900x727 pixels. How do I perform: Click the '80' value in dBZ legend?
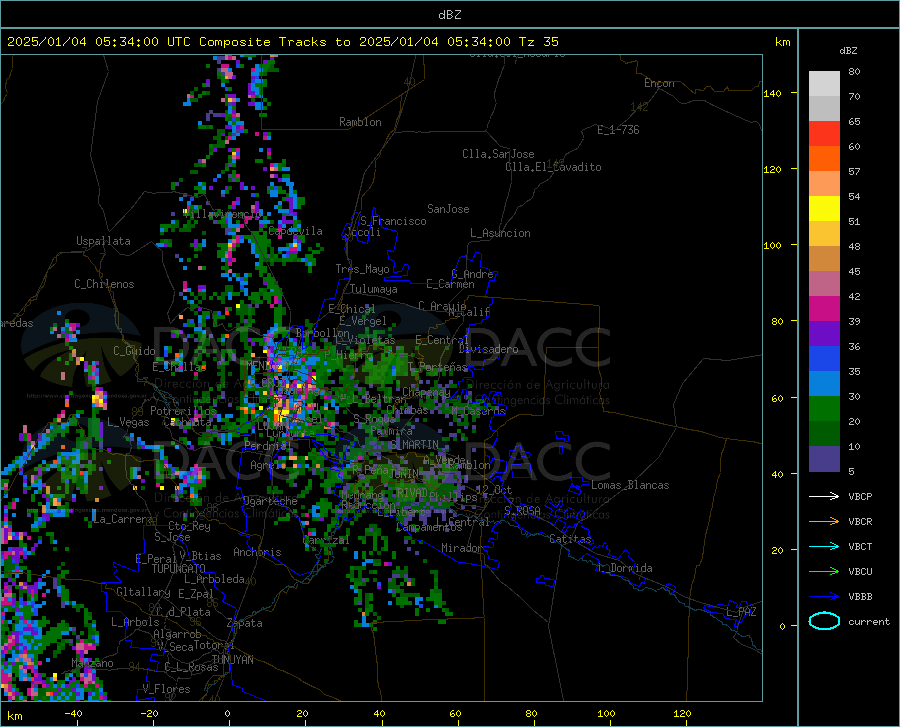coord(854,72)
